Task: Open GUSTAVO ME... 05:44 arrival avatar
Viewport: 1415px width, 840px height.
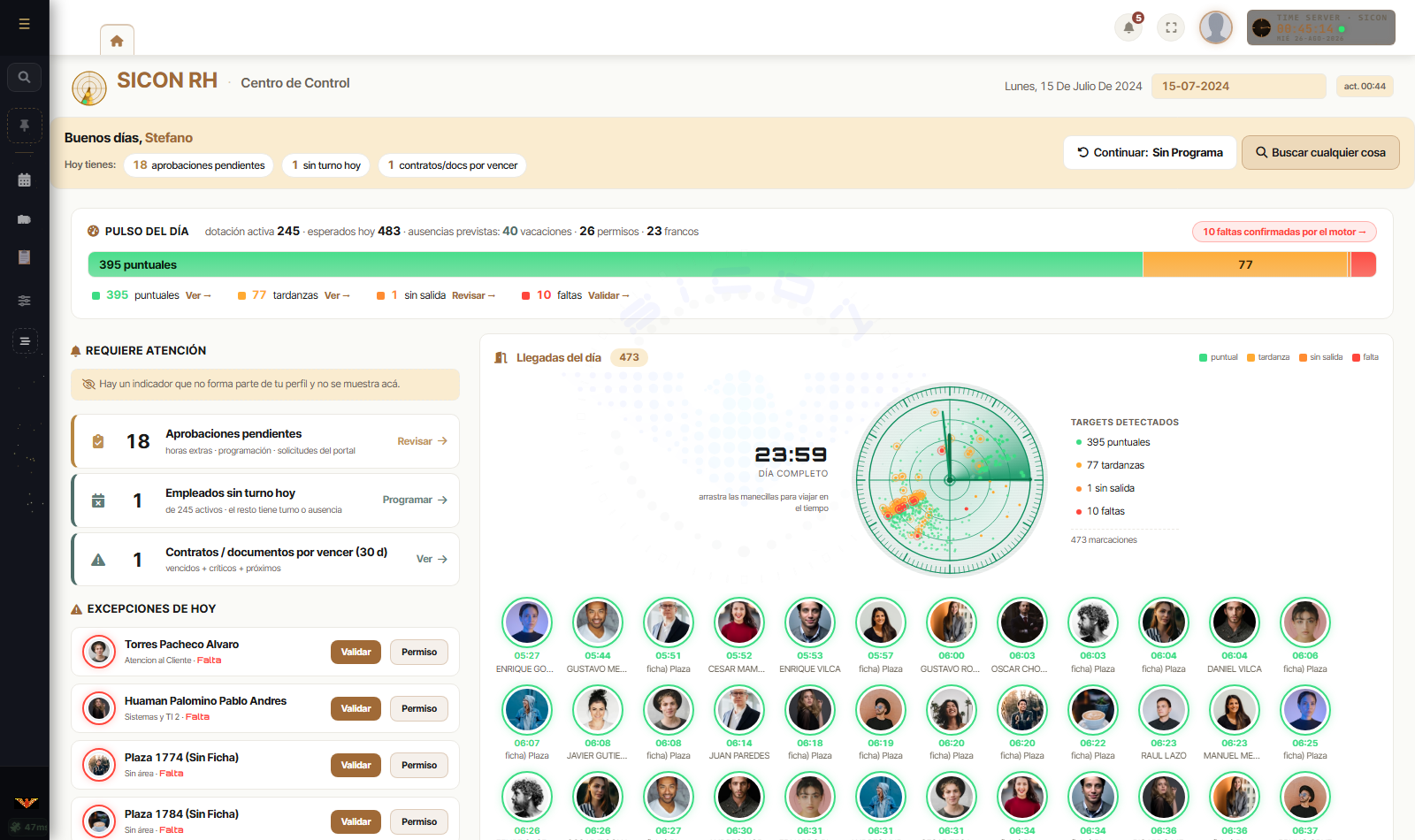Action: pyautogui.click(x=598, y=622)
